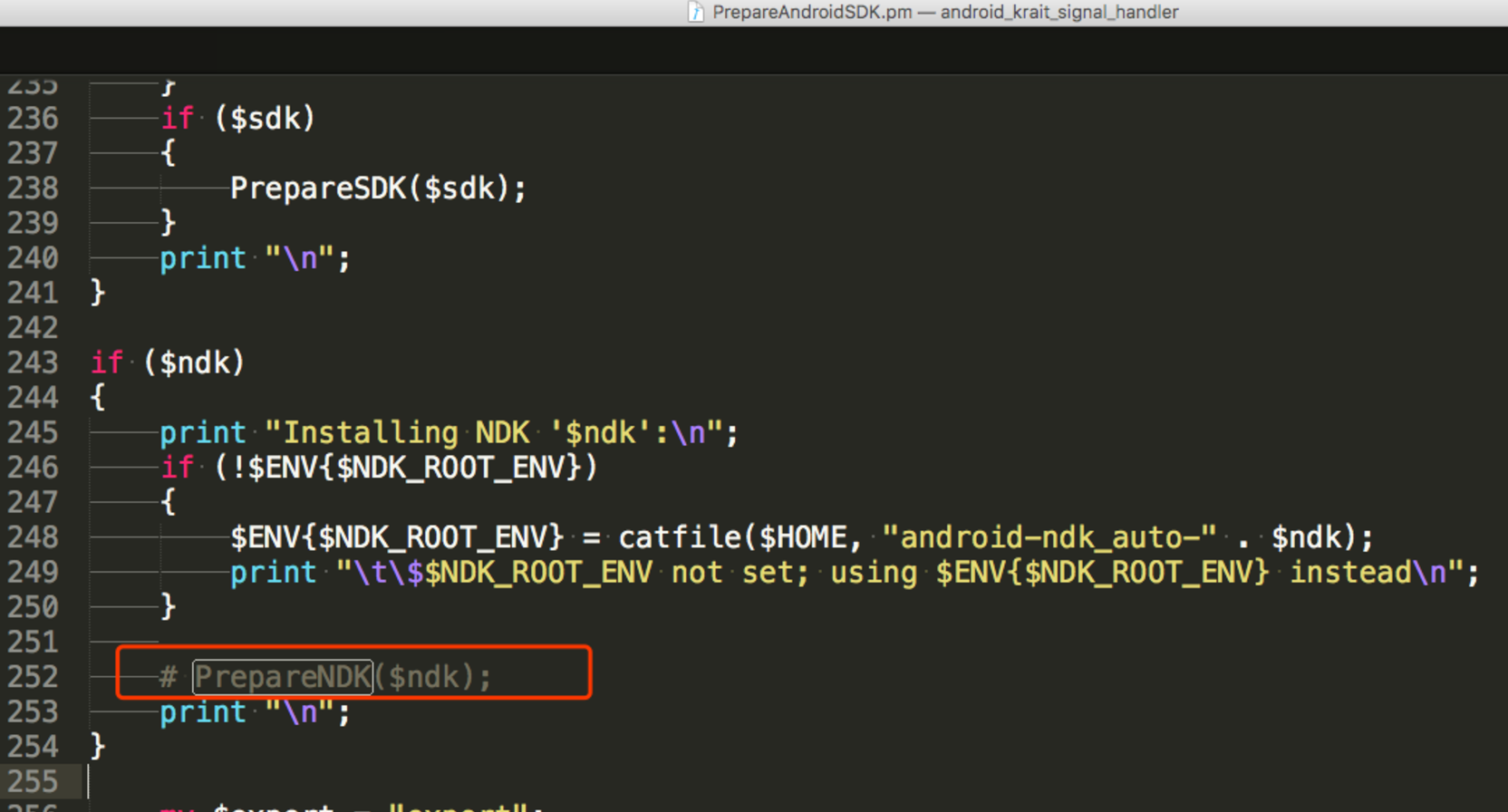Viewport: 1508px width, 812px height.
Task: Click line number 247 in the gutter
Action: pyautogui.click(x=33, y=502)
